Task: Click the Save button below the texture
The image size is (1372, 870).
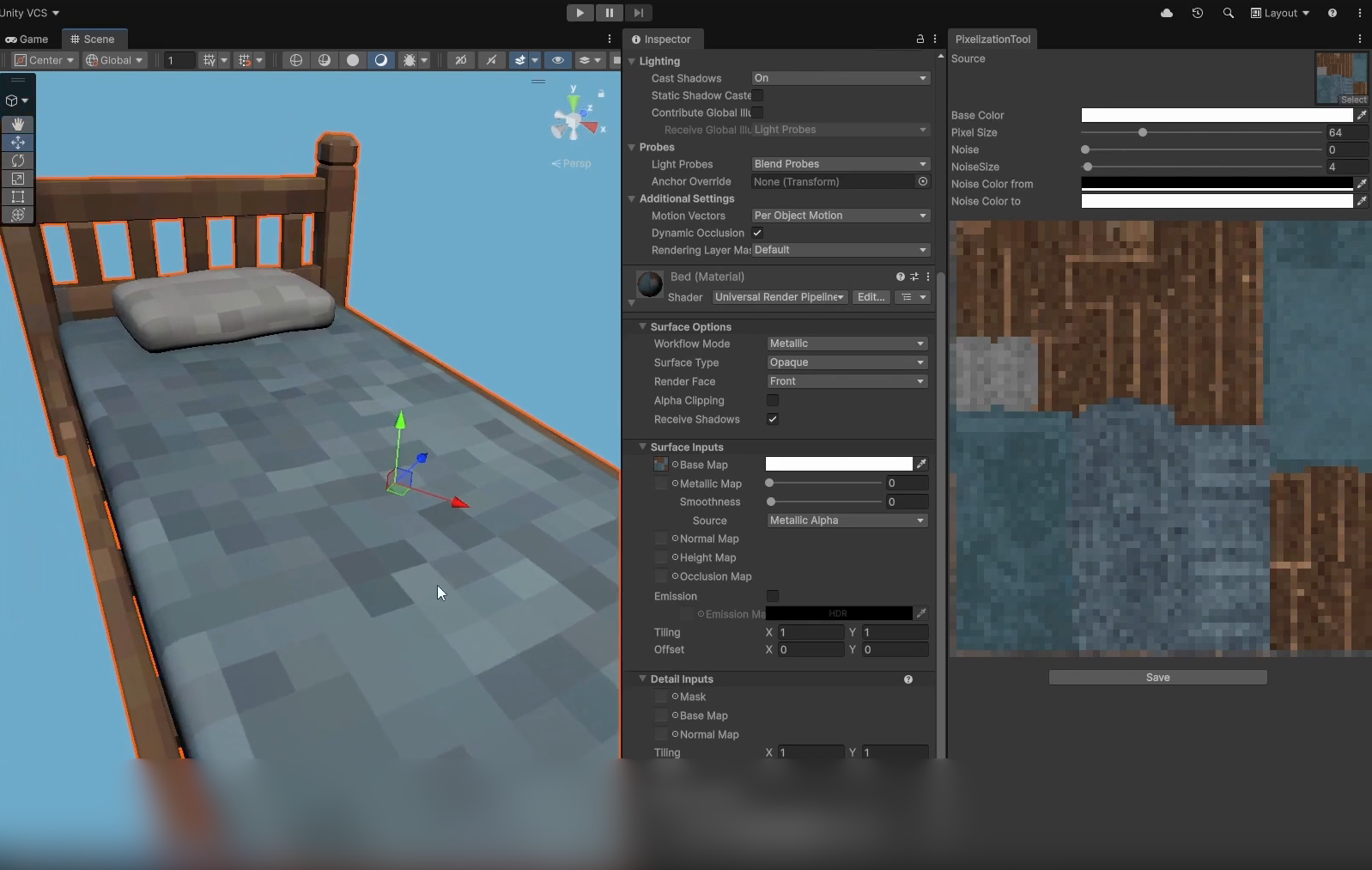Action: coord(1157,678)
